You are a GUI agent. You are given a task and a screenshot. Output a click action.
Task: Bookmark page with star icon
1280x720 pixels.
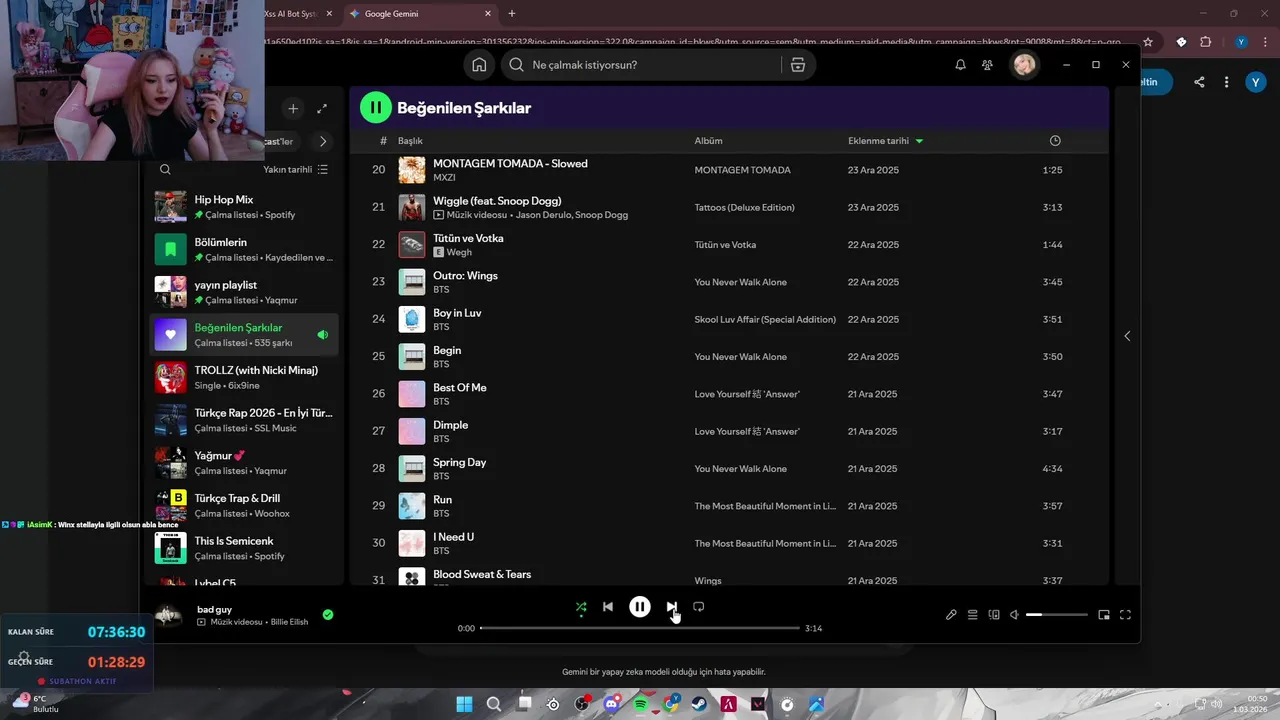[1148, 42]
